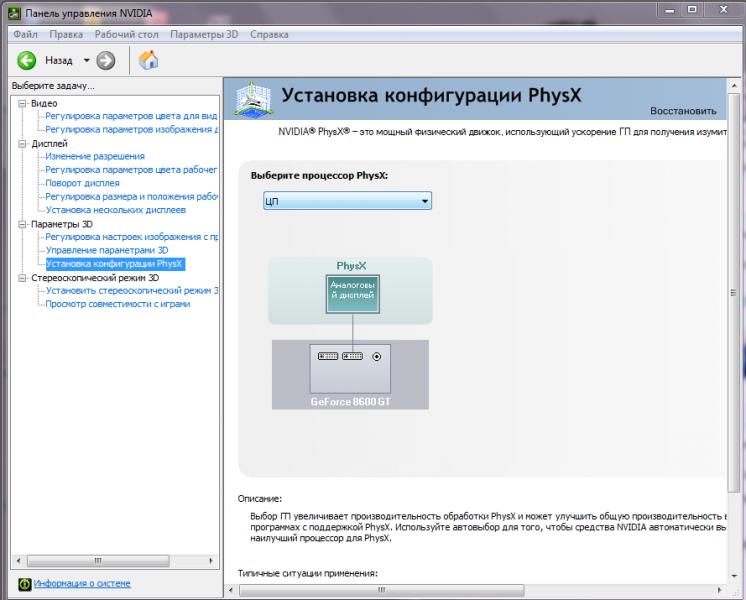The image size is (746, 600).
Task: Click left panel horizontal scrollbar thumb
Action: pos(98,561)
